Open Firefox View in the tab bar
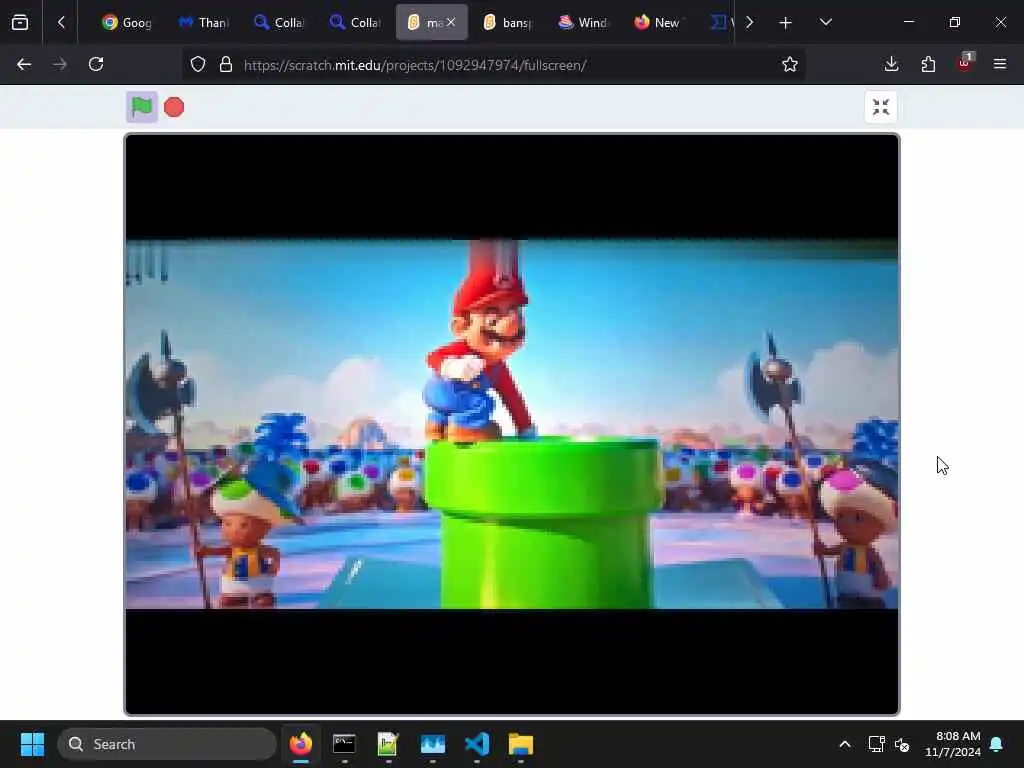Viewport: 1024px width, 768px height. 20,23
